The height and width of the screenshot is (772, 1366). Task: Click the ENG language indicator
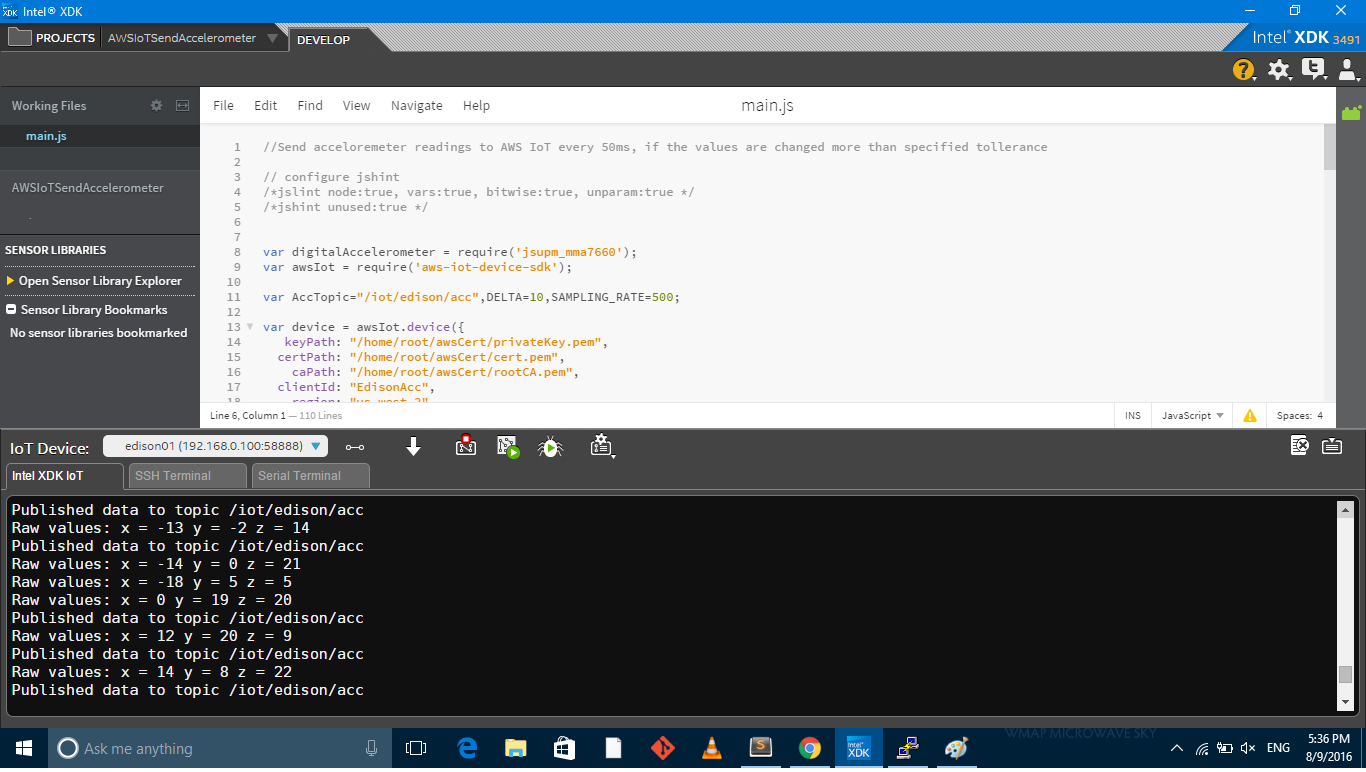click(x=1278, y=748)
